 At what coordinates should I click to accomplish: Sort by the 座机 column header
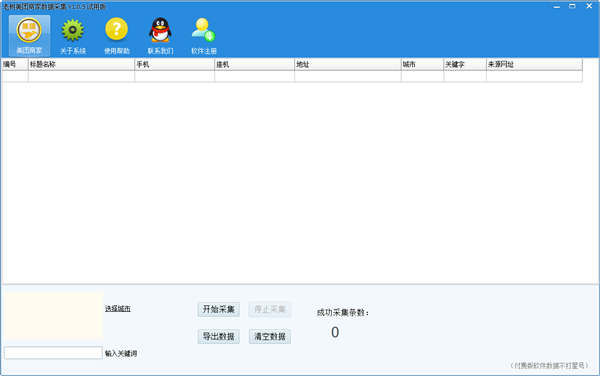[x=254, y=64]
